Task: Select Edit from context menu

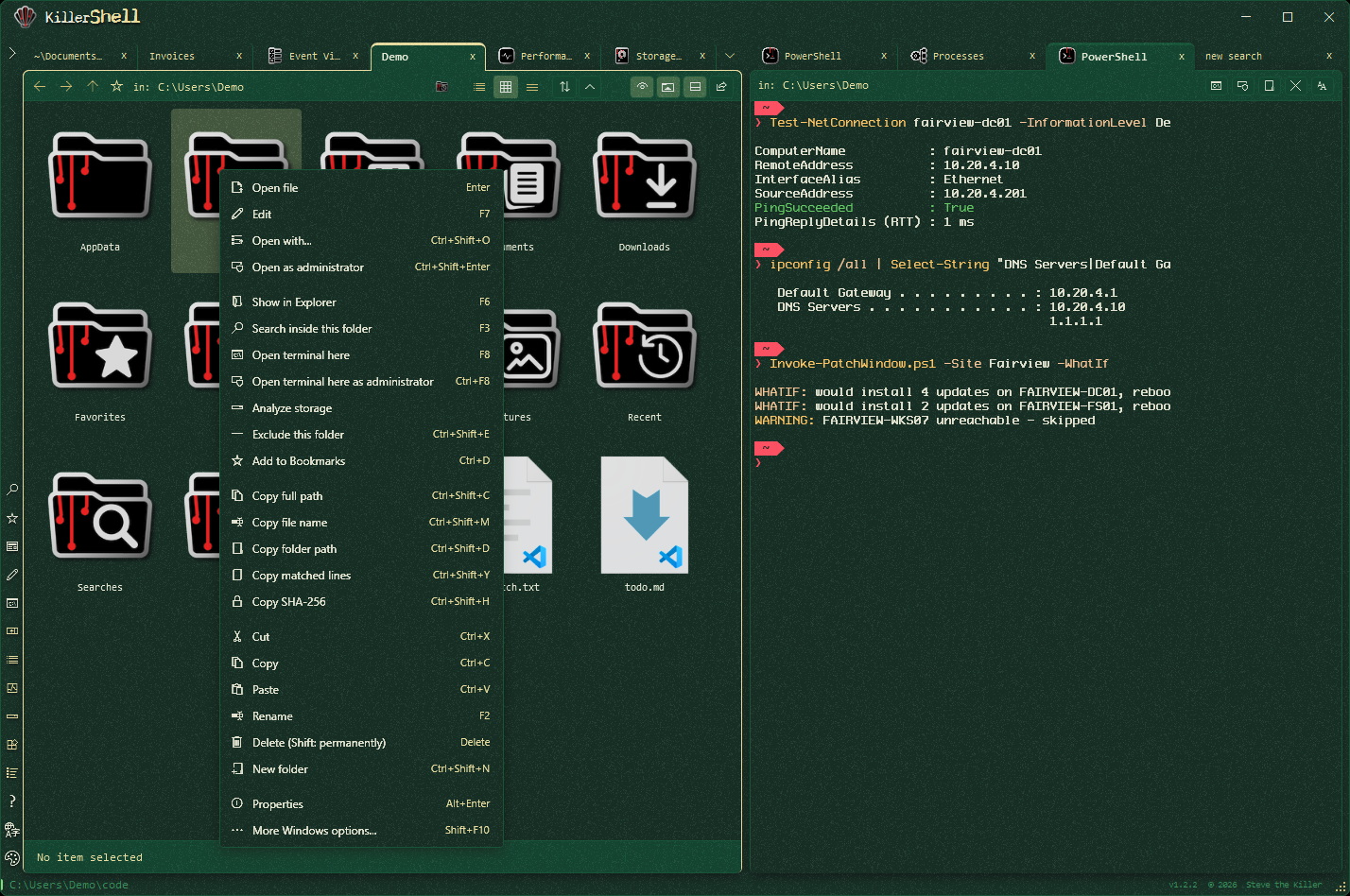Action: click(x=361, y=214)
